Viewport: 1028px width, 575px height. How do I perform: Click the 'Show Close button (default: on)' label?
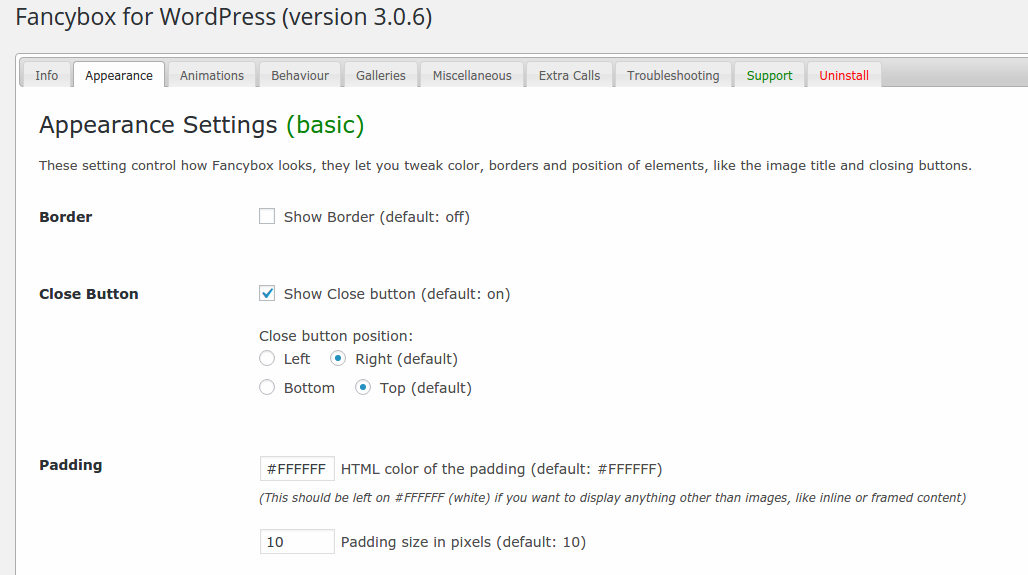397,294
